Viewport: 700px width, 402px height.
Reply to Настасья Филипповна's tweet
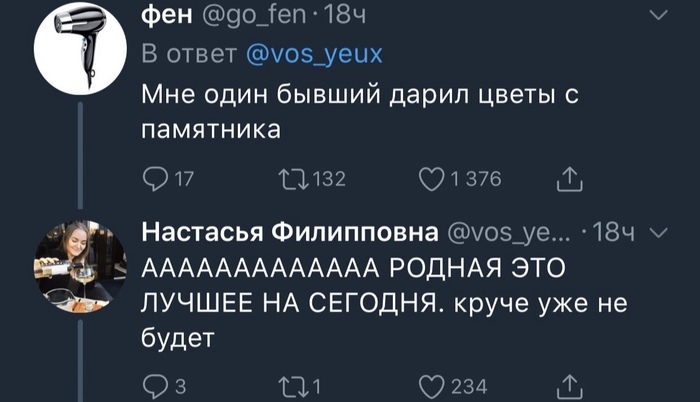154,383
